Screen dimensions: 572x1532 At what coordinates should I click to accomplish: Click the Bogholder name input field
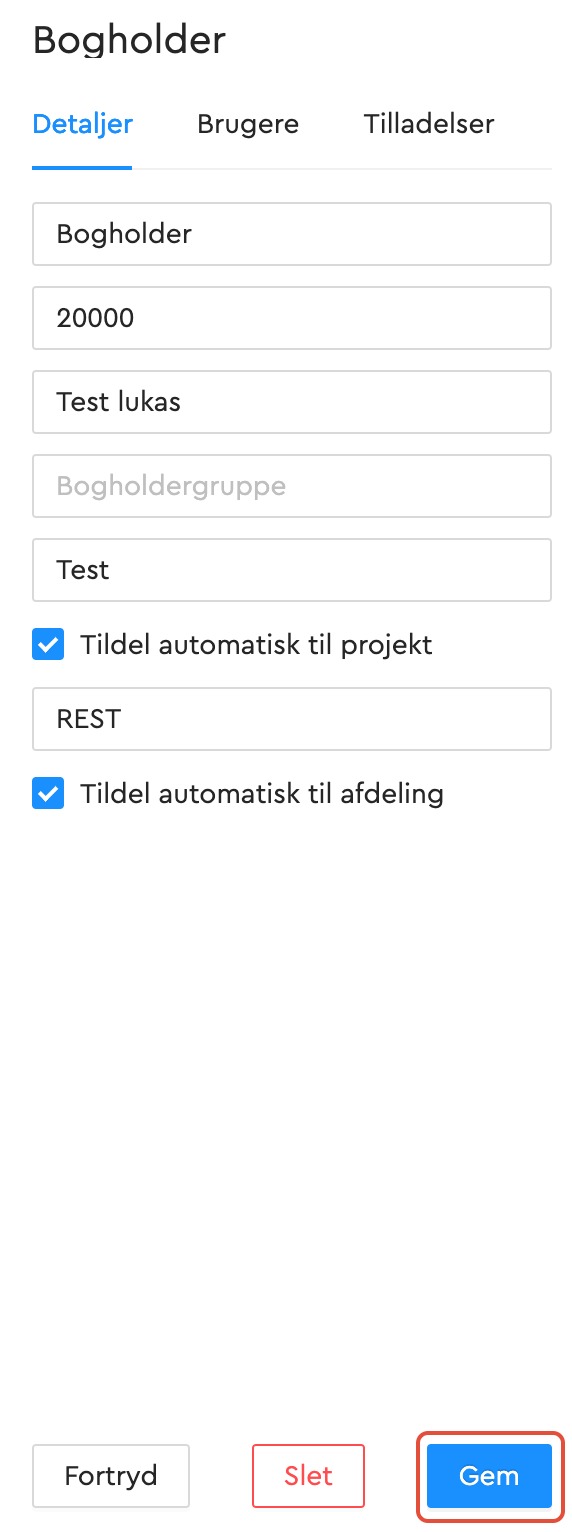(292, 234)
